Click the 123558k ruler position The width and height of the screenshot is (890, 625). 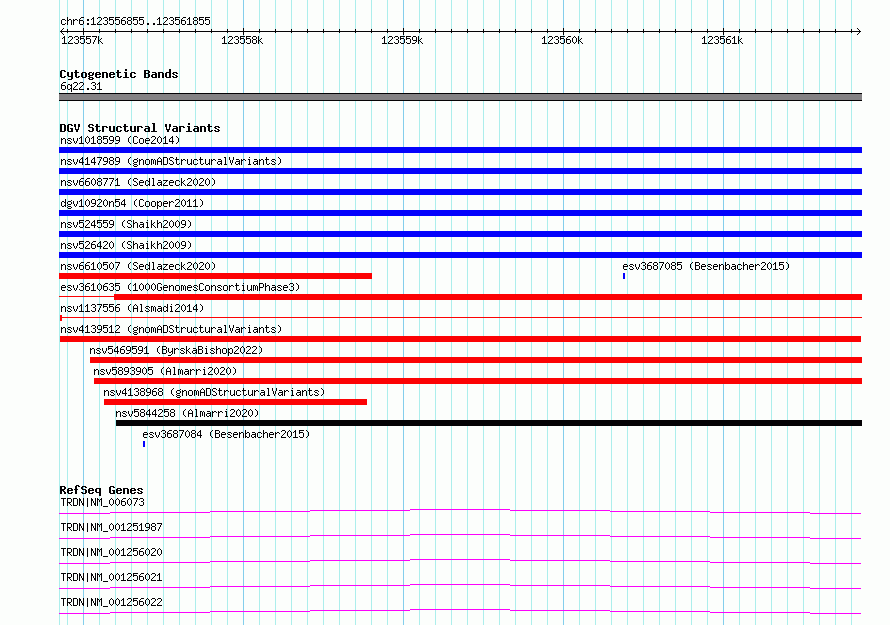tap(242, 40)
